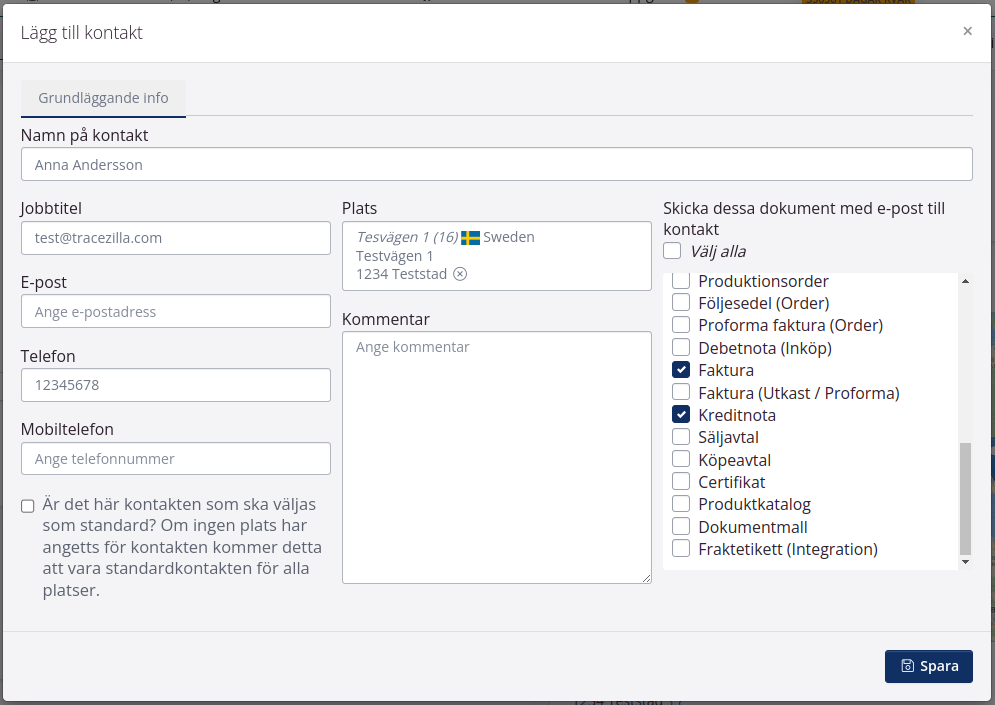Select the Följesedel (Order) checkbox

pyautogui.click(x=681, y=302)
